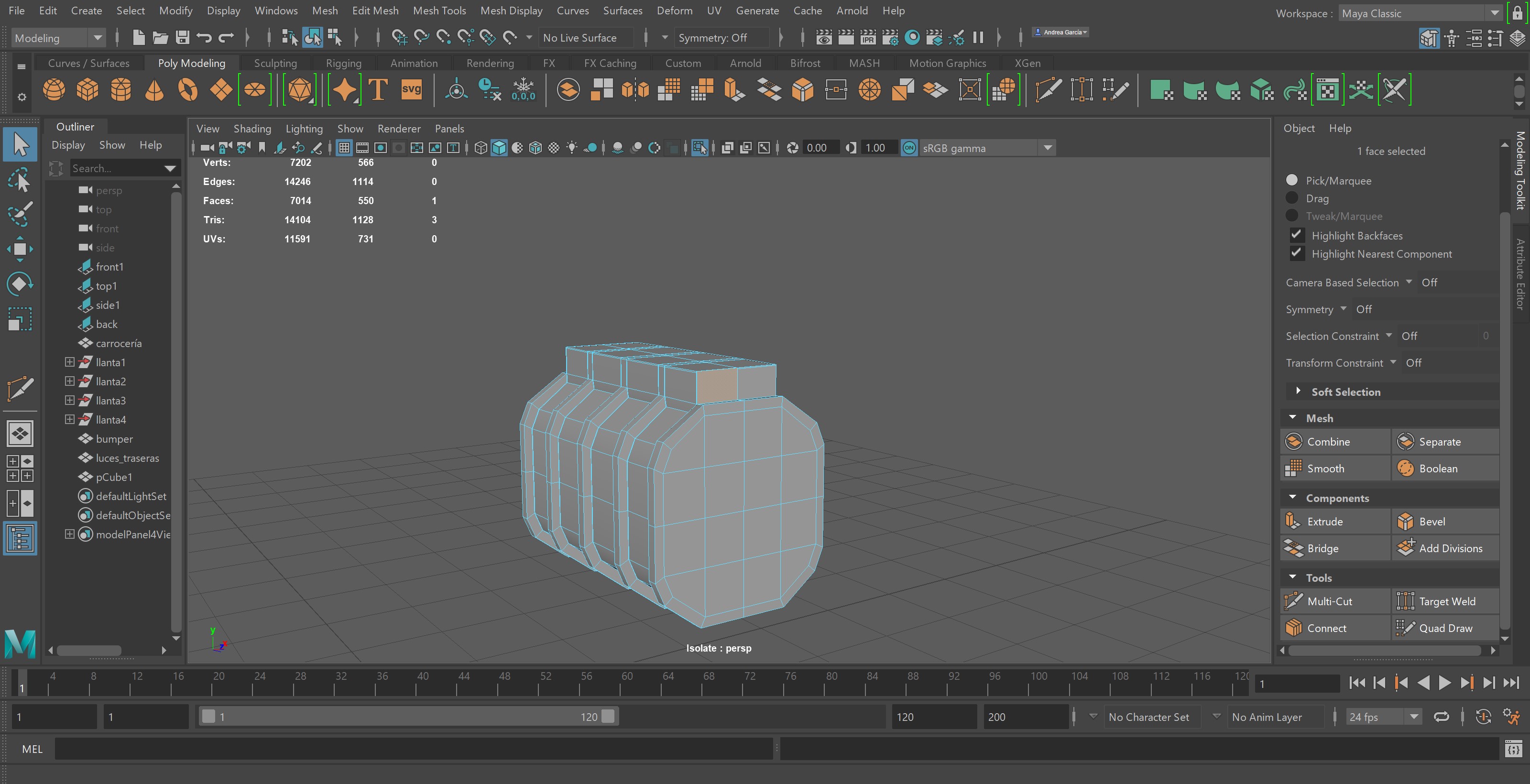Open the sRGB gamma dropdown in viewport
The height and width of the screenshot is (784, 1530).
click(1047, 148)
